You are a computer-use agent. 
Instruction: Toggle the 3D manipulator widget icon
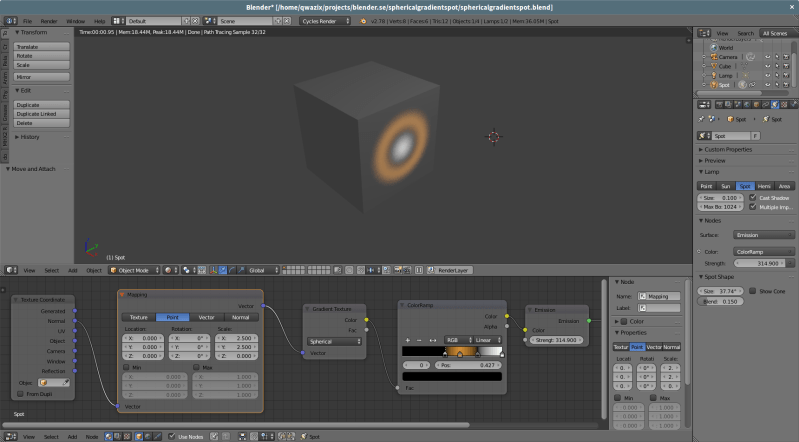(x=213, y=270)
